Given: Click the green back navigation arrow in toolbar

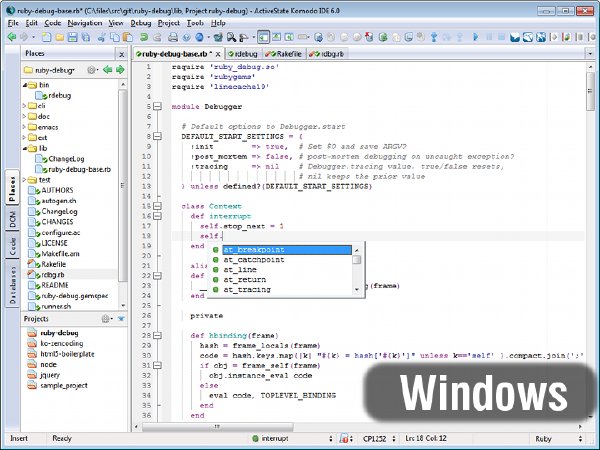Looking at the screenshot, I should click(11, 37).
